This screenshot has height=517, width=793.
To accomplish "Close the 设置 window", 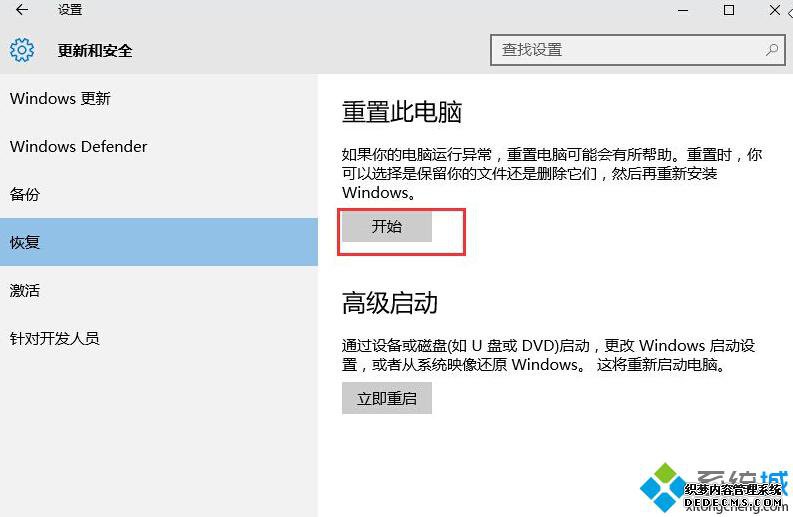I will point(775,10).
